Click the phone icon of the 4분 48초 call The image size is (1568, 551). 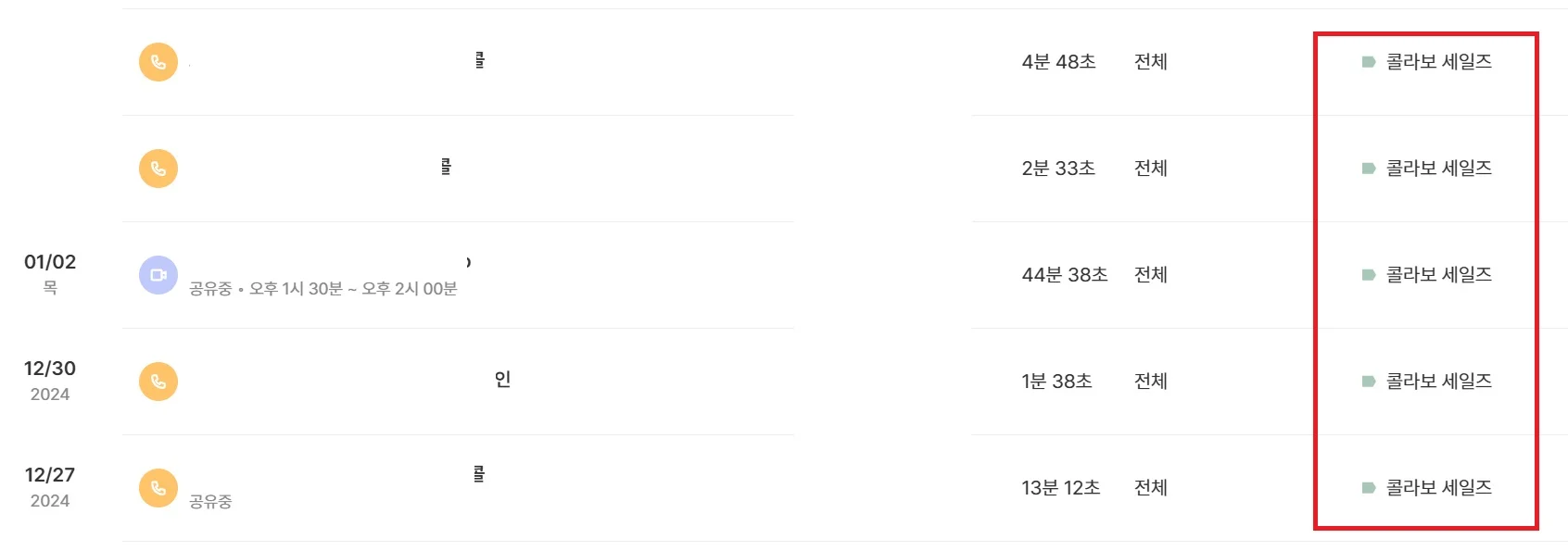[158, 62]
